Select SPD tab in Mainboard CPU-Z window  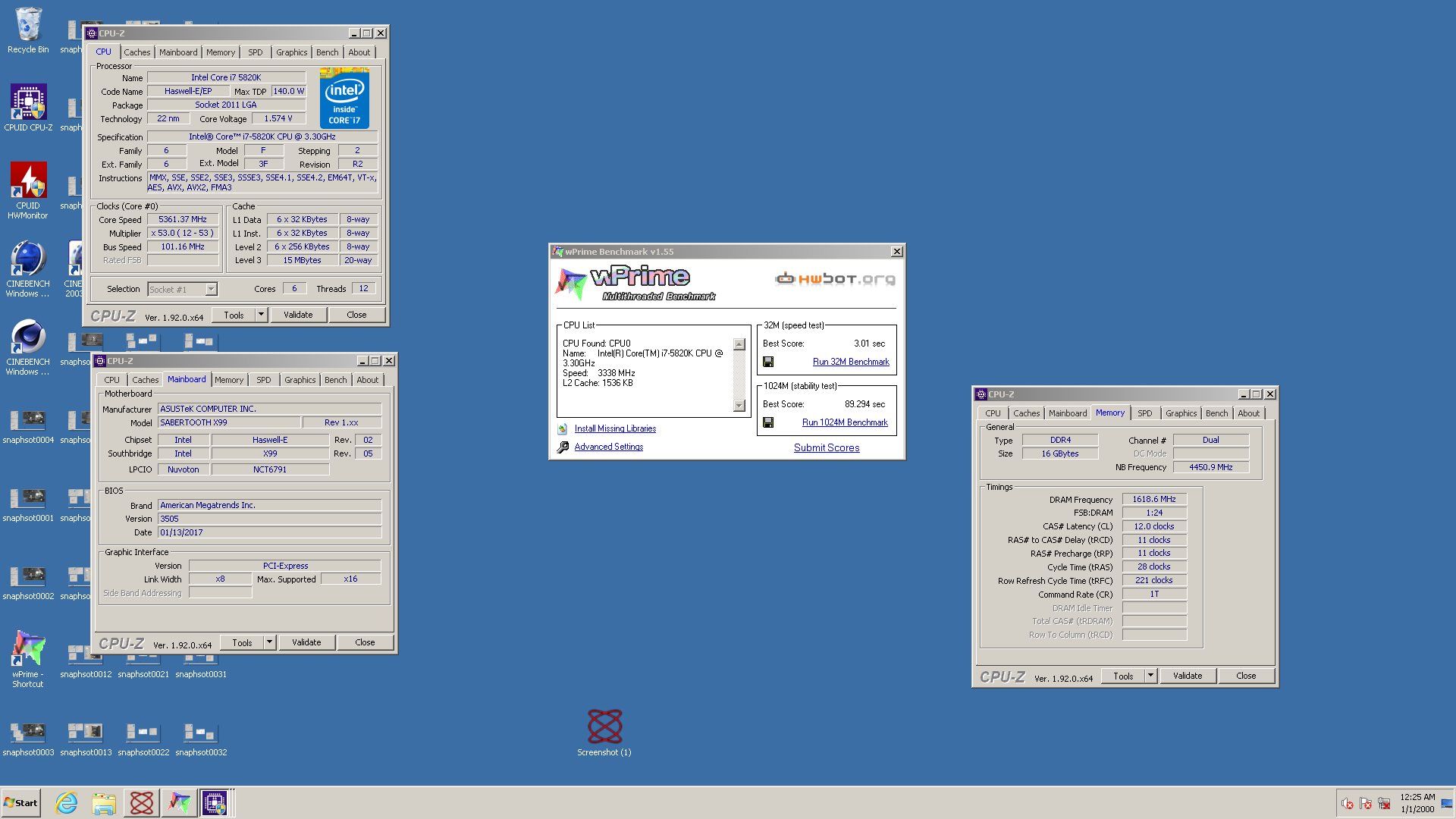tap(264, 380)
